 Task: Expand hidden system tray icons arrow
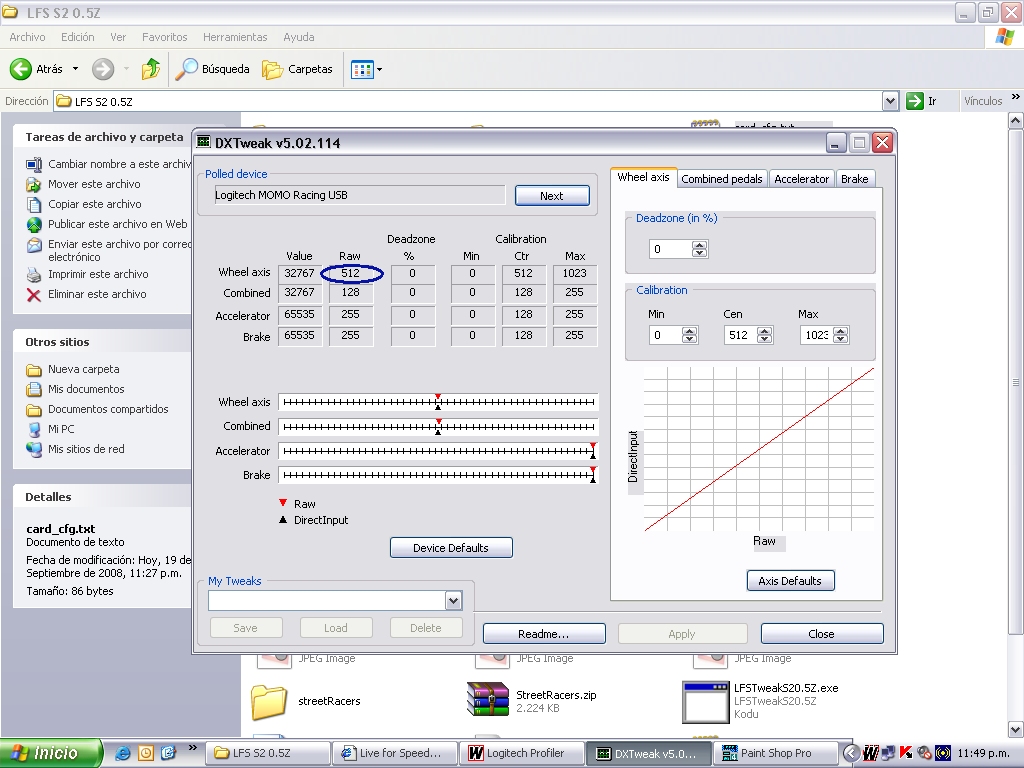click(x=850, y=753)
